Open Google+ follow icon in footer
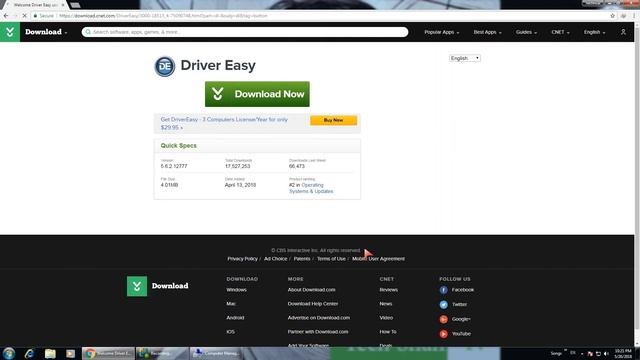The image size is (640, 360). click(x=443, y=319)
